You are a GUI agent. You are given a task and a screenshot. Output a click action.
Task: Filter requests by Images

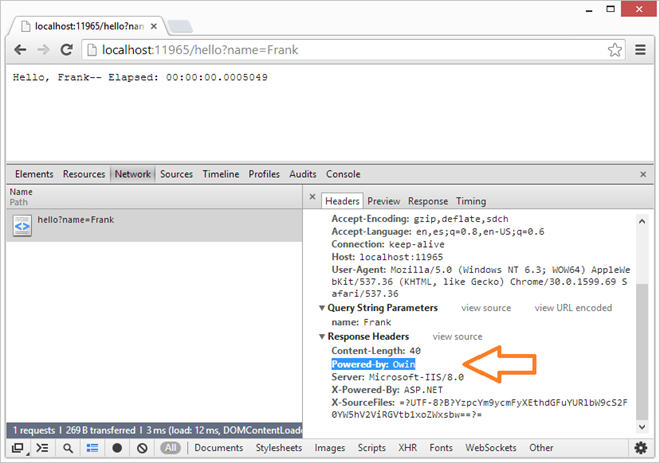(330, 448)
